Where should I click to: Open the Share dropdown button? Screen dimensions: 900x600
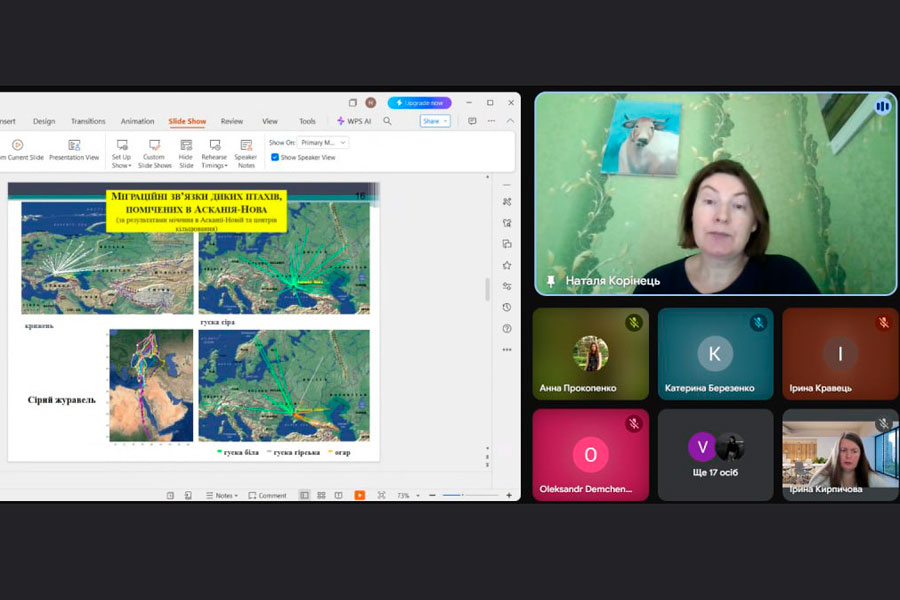(x=435, y=121)
